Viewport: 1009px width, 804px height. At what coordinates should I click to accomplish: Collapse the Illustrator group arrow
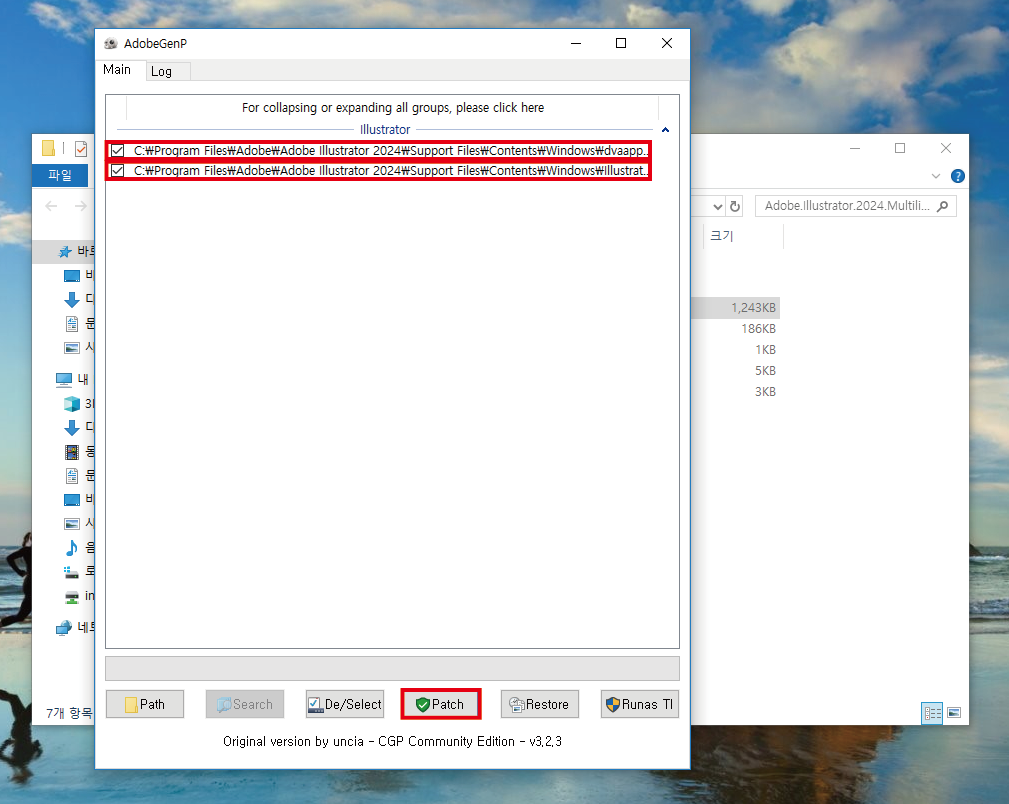coord(665,130)
